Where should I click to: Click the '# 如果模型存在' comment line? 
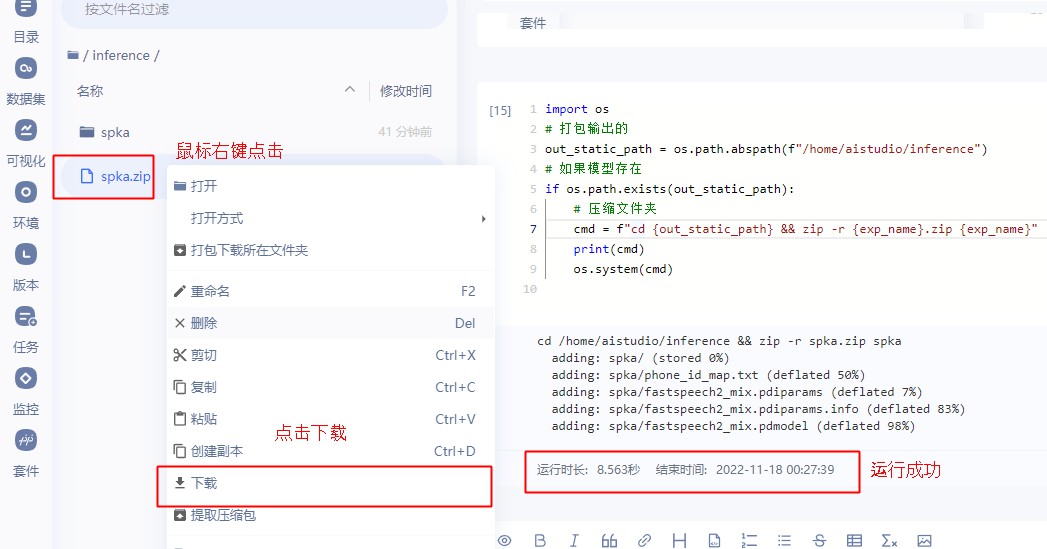(x=593, y=169)
